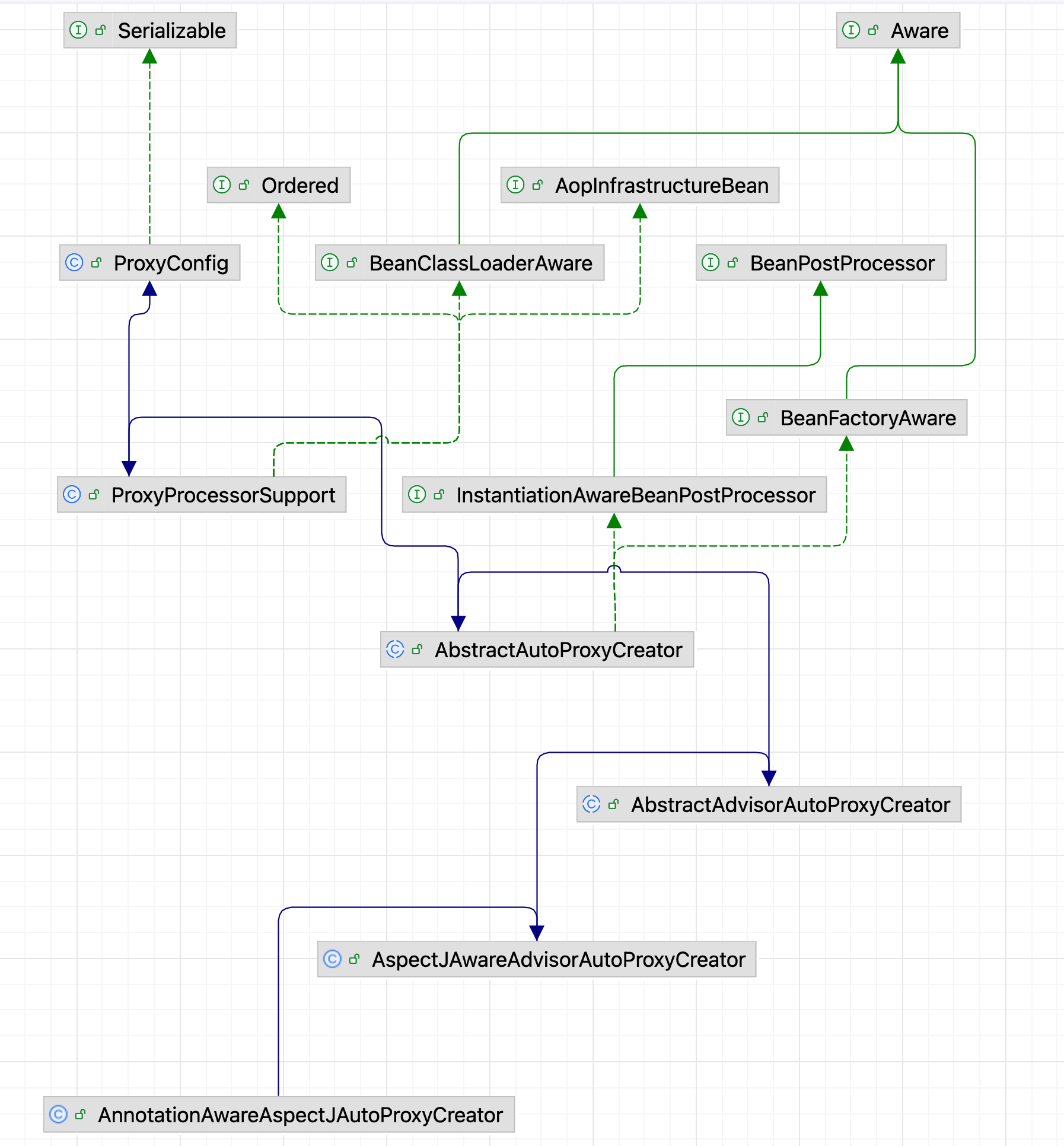Click the class icon on ProxyConfig node
1064x1146 pixels.
point(74,262)
